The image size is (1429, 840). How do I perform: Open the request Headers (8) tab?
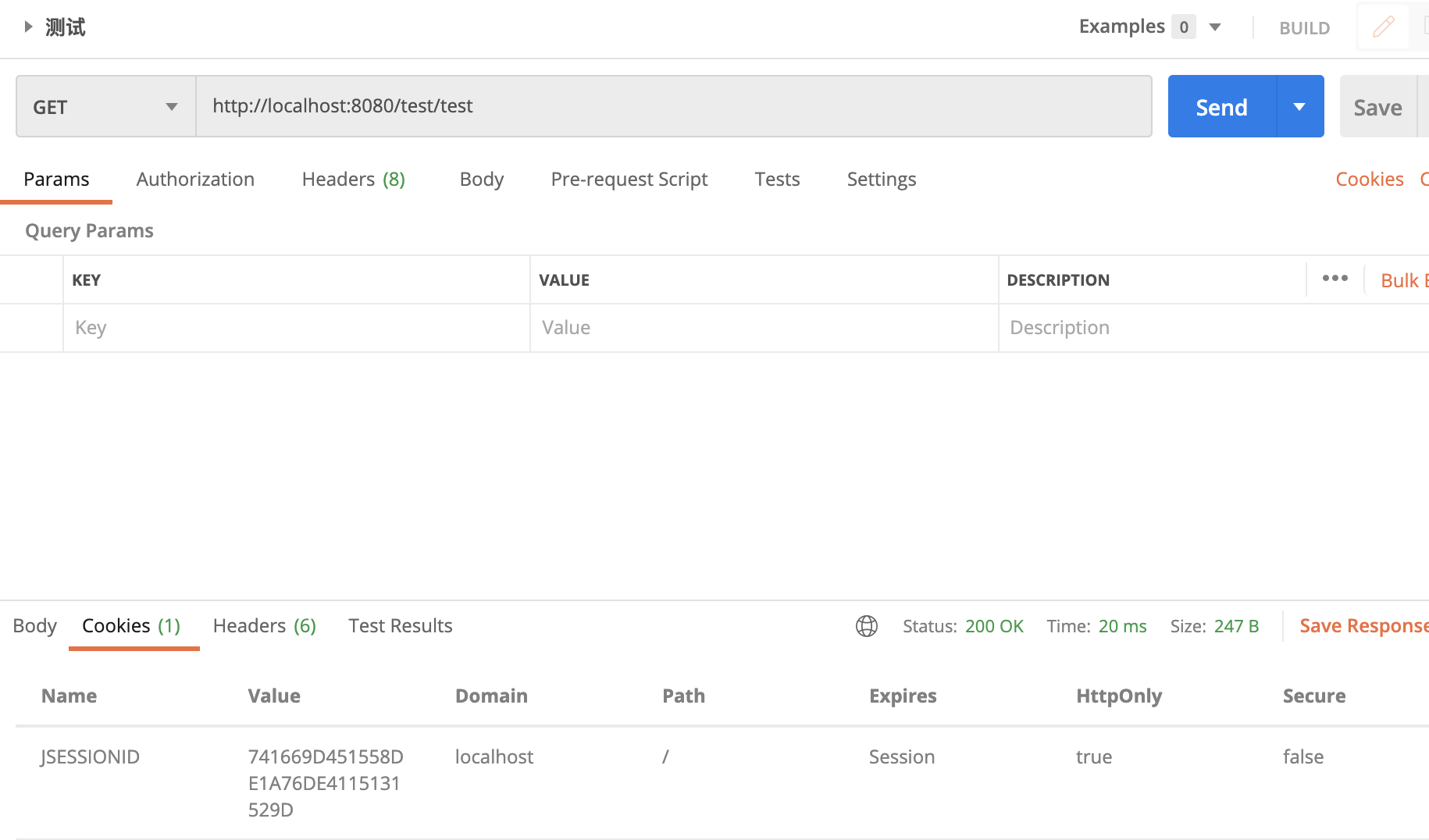[x=354, y=180]
